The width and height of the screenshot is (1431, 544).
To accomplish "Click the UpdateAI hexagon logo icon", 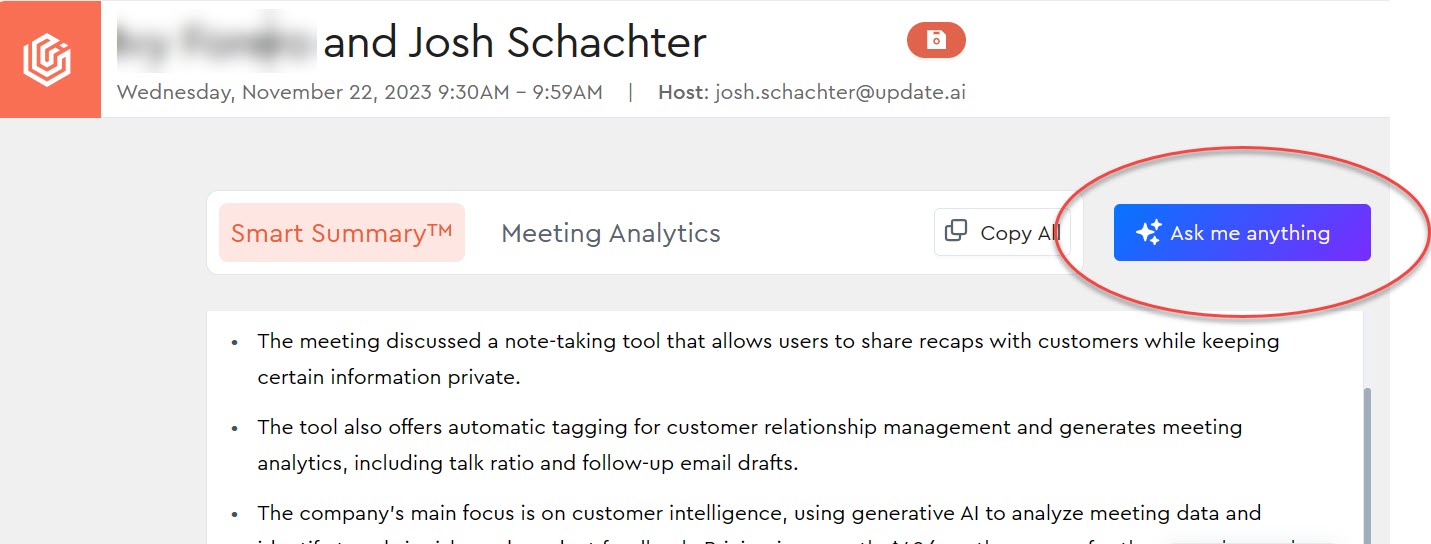I will [50, 59].
